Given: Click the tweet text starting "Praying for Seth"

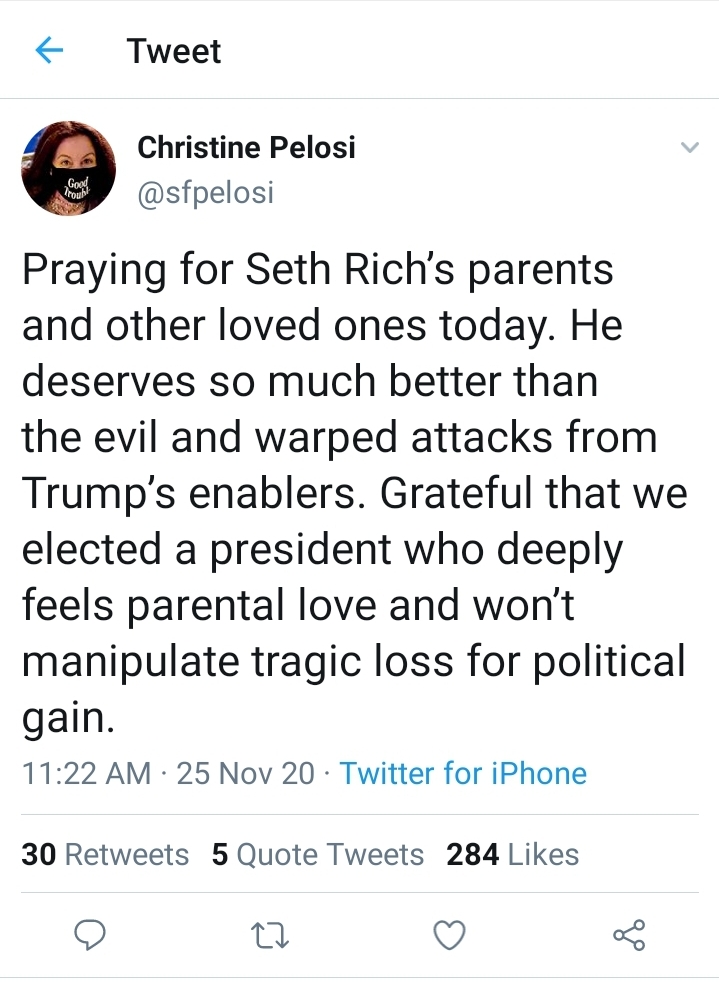Looking at the screenshot, I should point(354,493).
